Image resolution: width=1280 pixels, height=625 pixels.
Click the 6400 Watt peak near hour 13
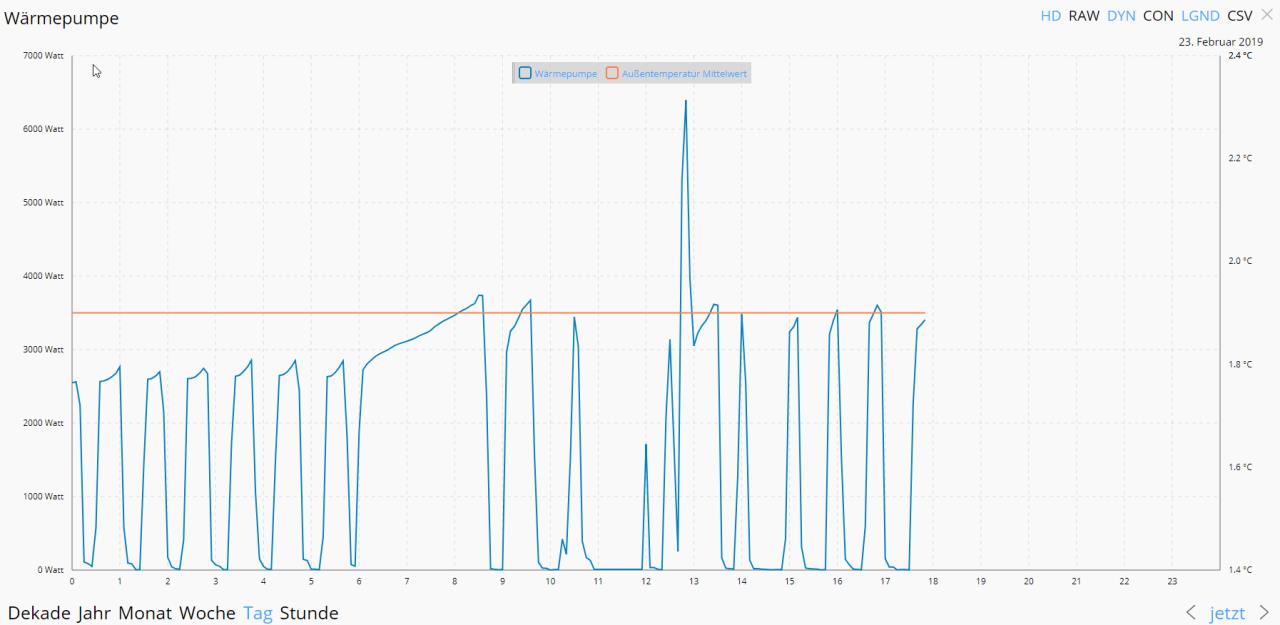[x=685, y=102]
